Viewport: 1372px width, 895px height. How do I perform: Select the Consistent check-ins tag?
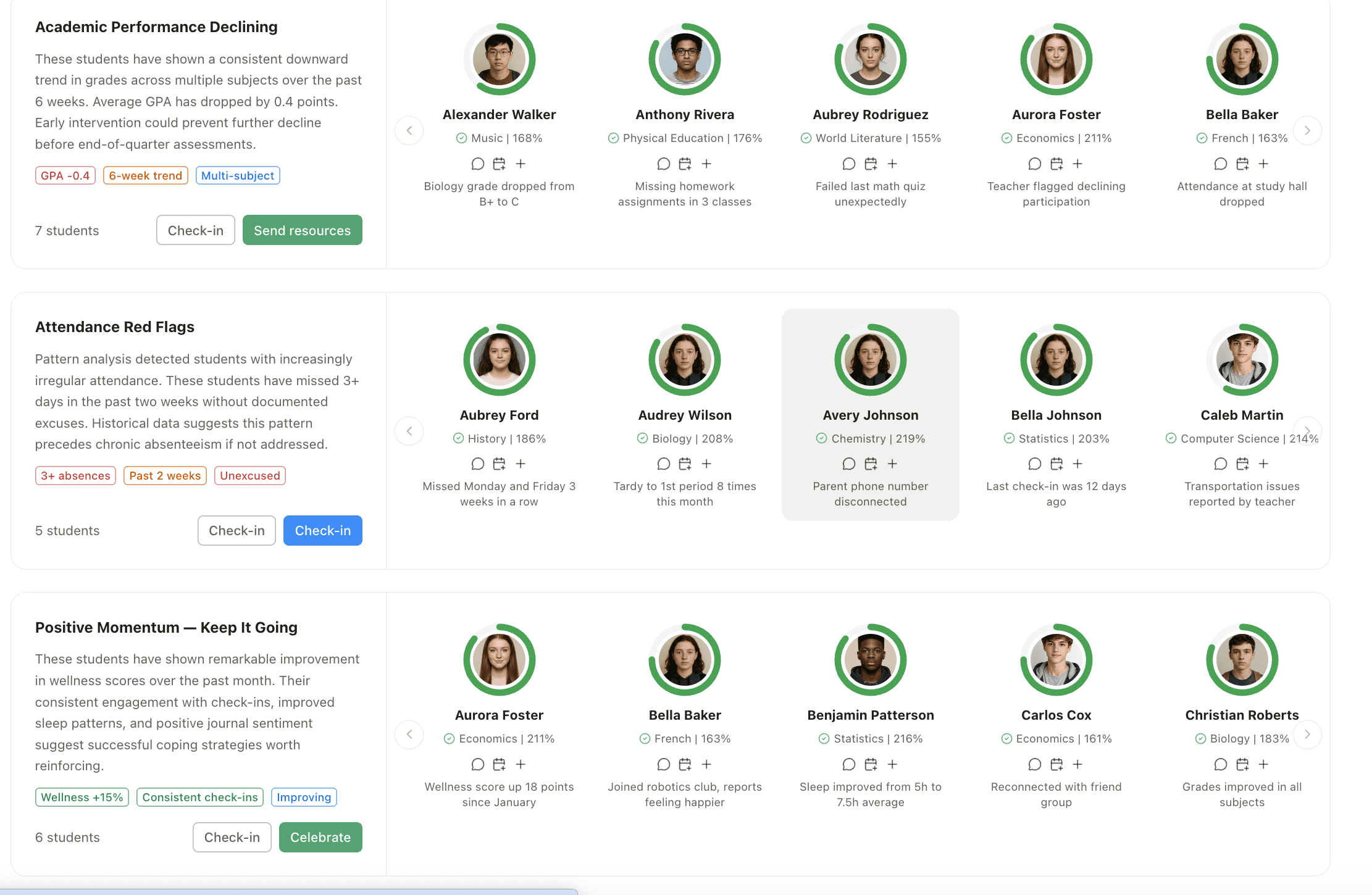199,797
